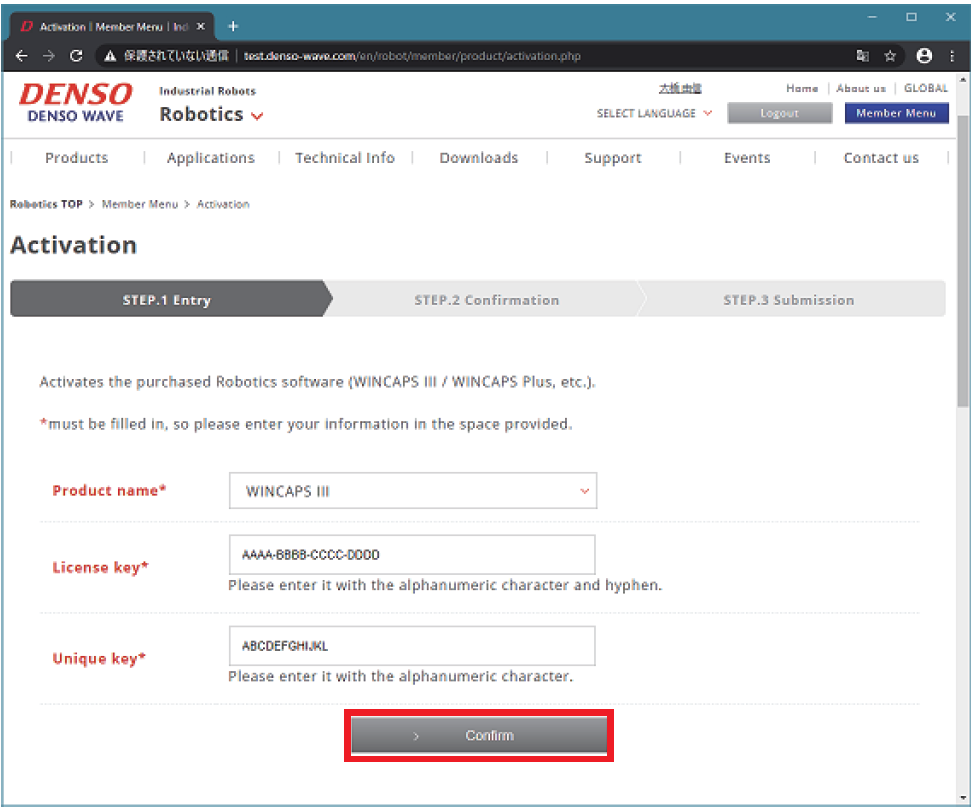Select the Products menu item
Viewport: 971px width, 807px height.
76,158
